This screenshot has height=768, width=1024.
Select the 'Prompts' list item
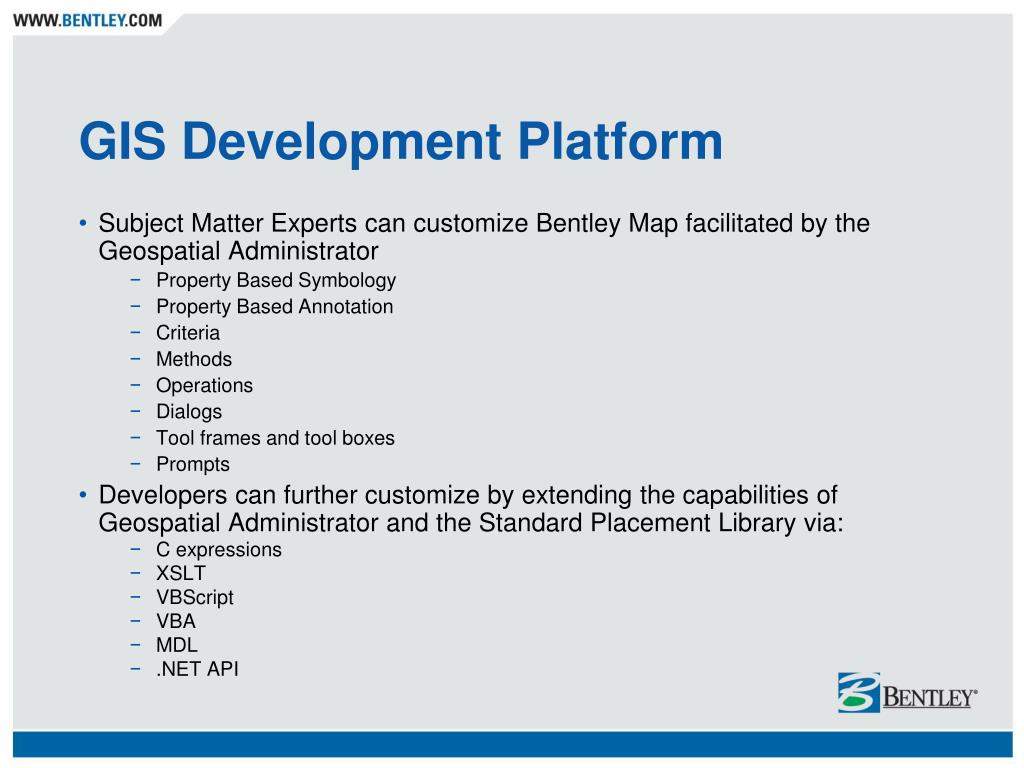[193, 464]
